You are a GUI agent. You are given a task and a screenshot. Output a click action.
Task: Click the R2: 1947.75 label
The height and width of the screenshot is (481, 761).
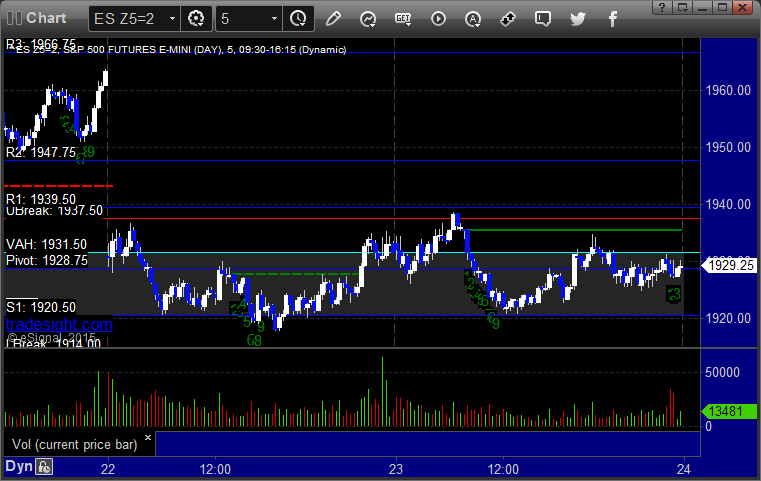[41, 152]
